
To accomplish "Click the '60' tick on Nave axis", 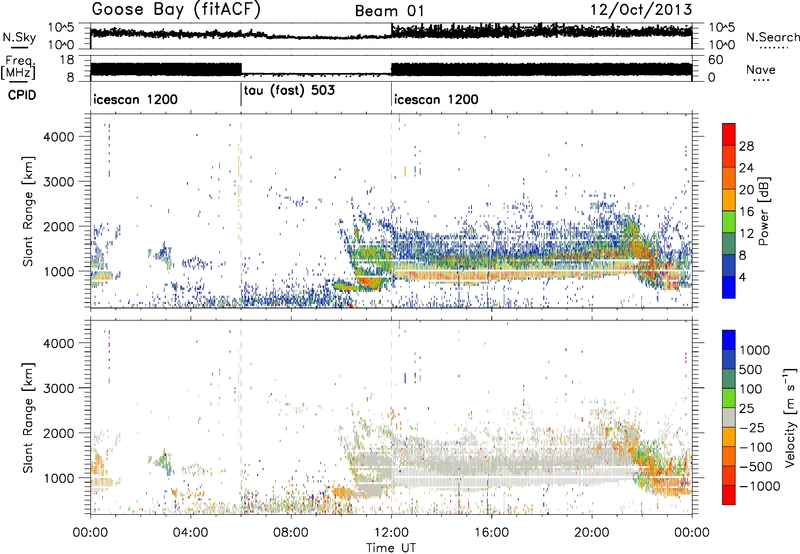I will pyautogui.click(x=716, y=60).
